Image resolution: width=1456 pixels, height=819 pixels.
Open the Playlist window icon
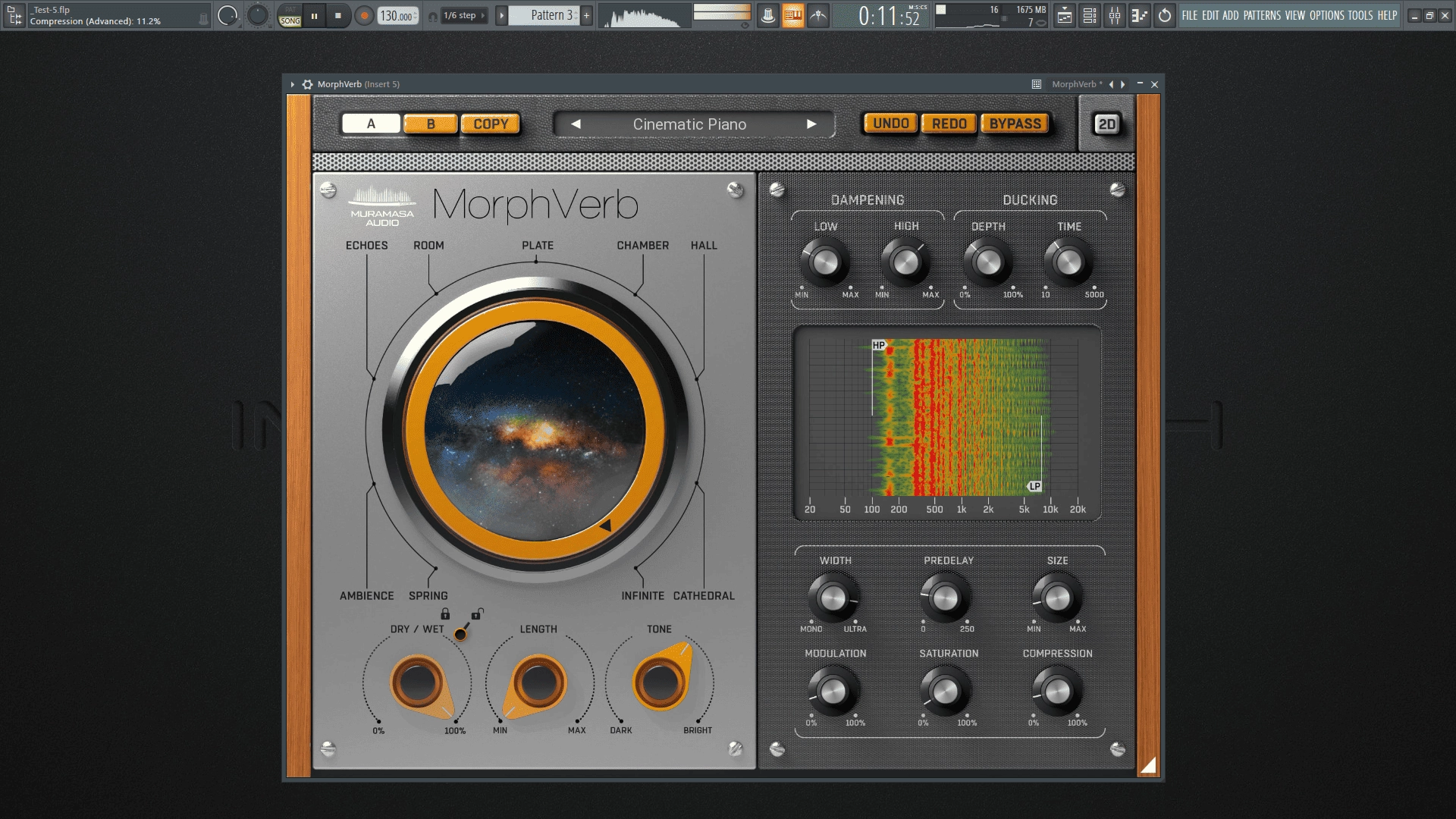(1065, 15)
